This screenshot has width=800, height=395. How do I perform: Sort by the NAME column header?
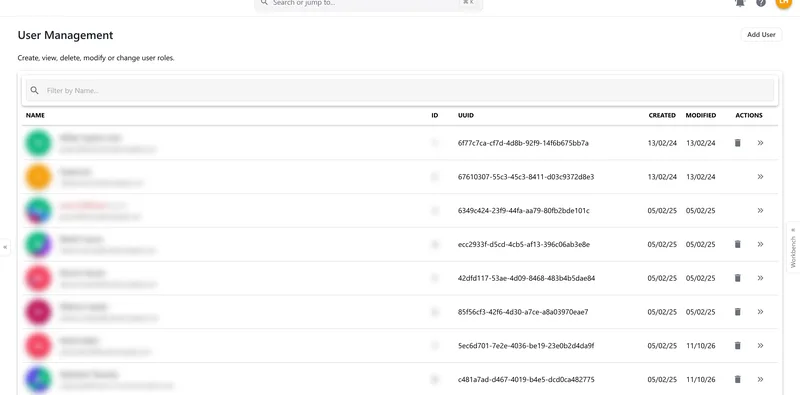click(35, 115)
